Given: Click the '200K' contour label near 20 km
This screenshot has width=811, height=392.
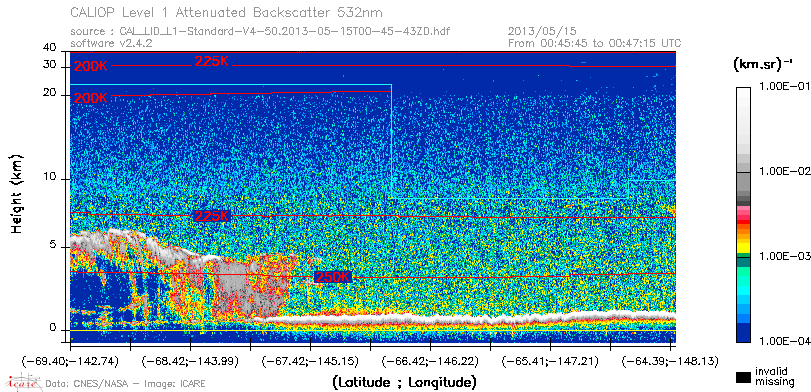Looking at the screenshot, I should pyautogui.click(x=91, y=97).
